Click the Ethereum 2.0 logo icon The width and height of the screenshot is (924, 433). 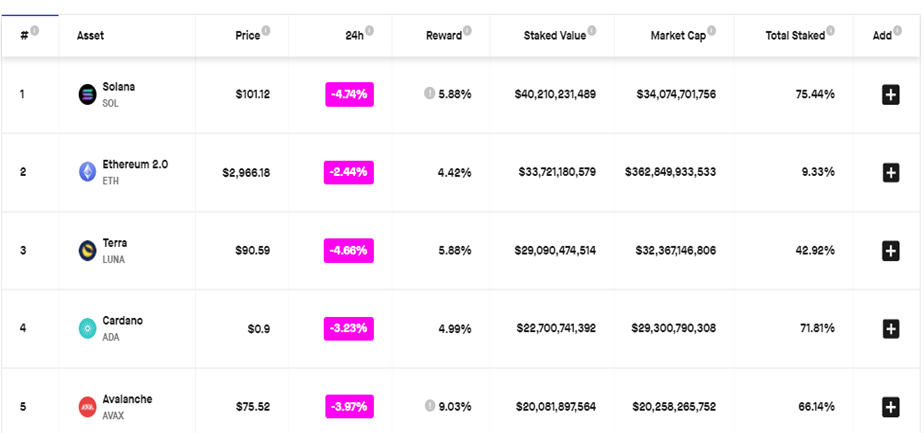click(87, 172)
